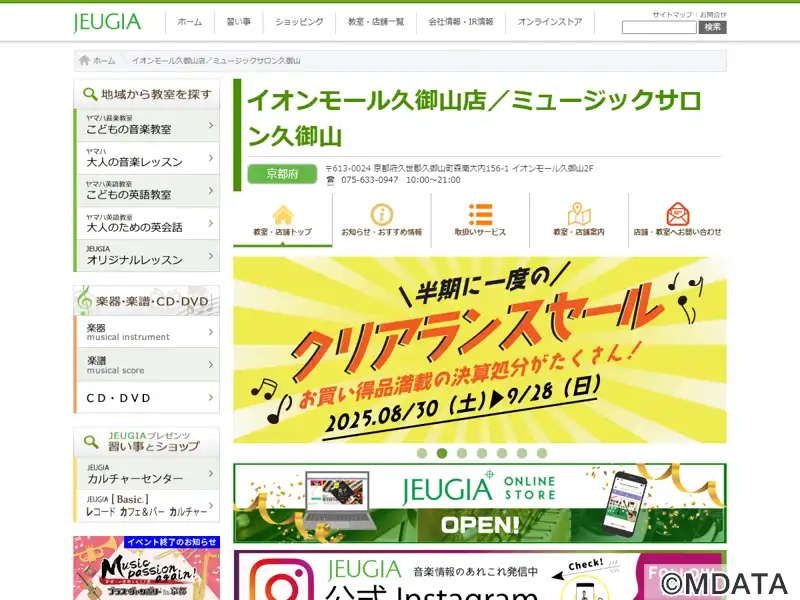Open the クリアランスセール banner
The height and width of the screenshot is (600, 800).
pos(480,350)
